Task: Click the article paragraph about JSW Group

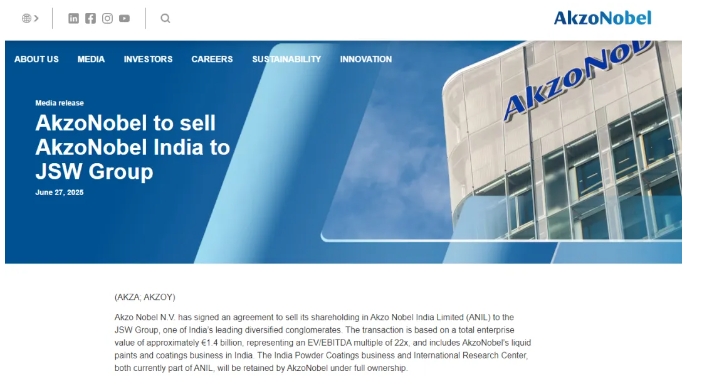Action: point(322,343)
